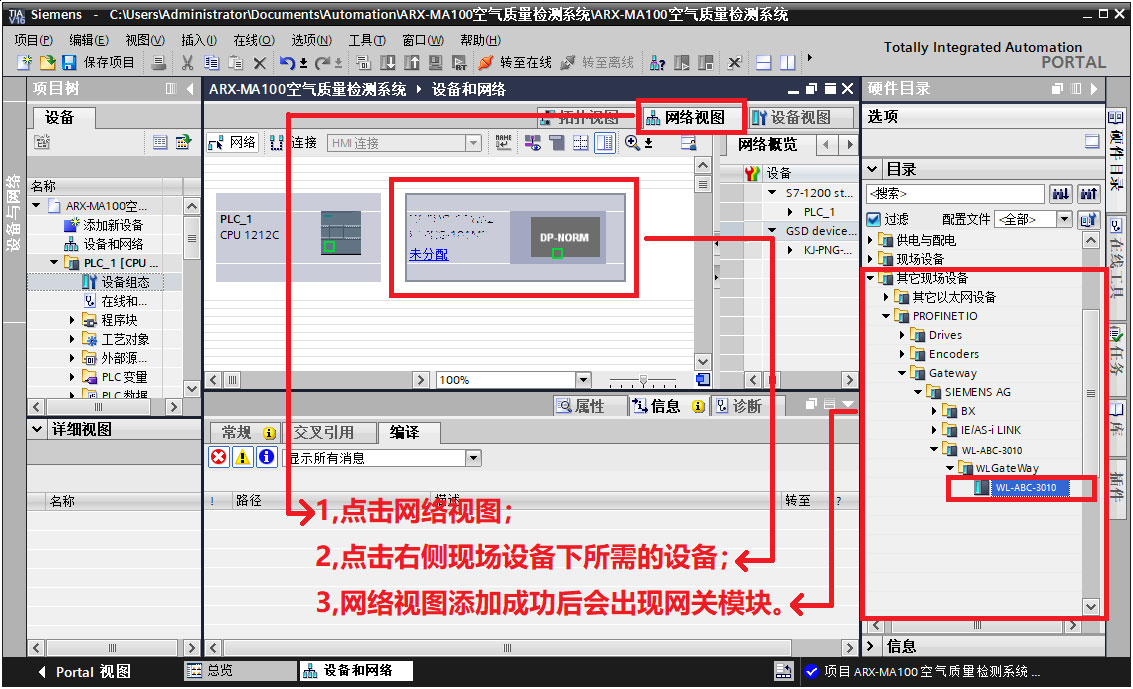Click the copy icon in toolbar
Image resolution: width=1133 pixels, height=689 pixels.
[211, 63]
